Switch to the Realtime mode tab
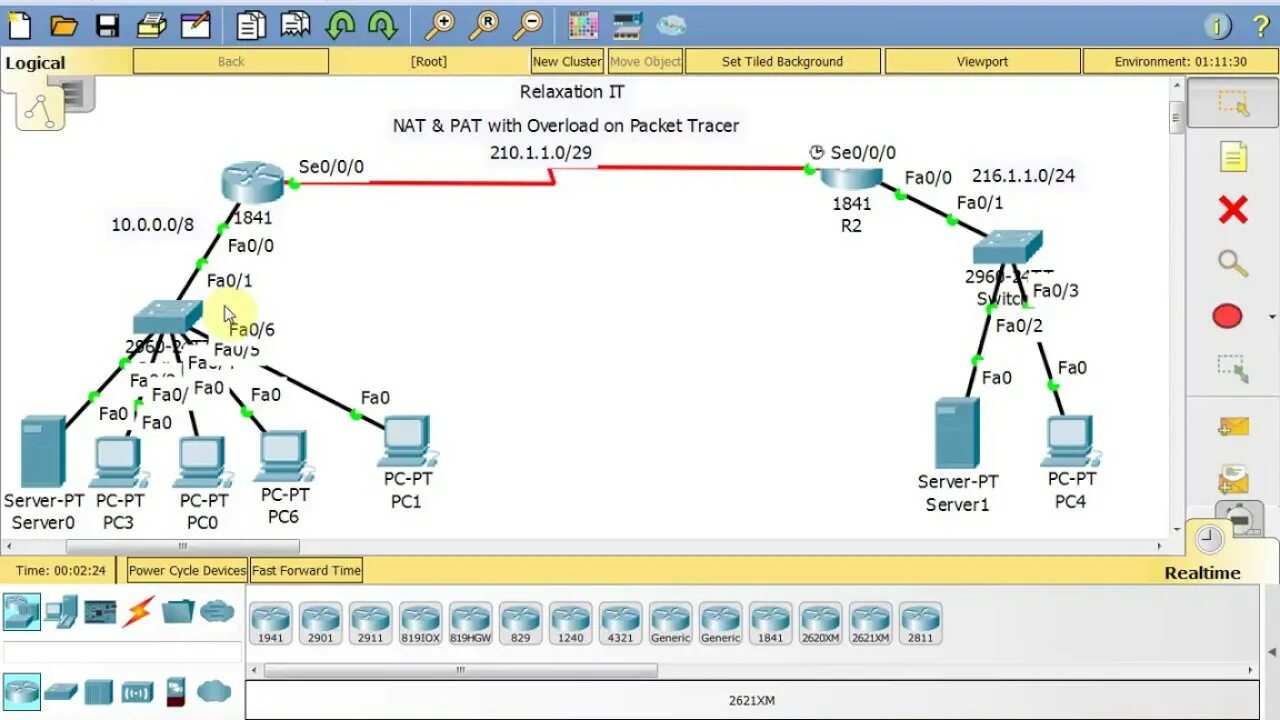This screenshot has width=1280, height=720. tap(1202, 573)
